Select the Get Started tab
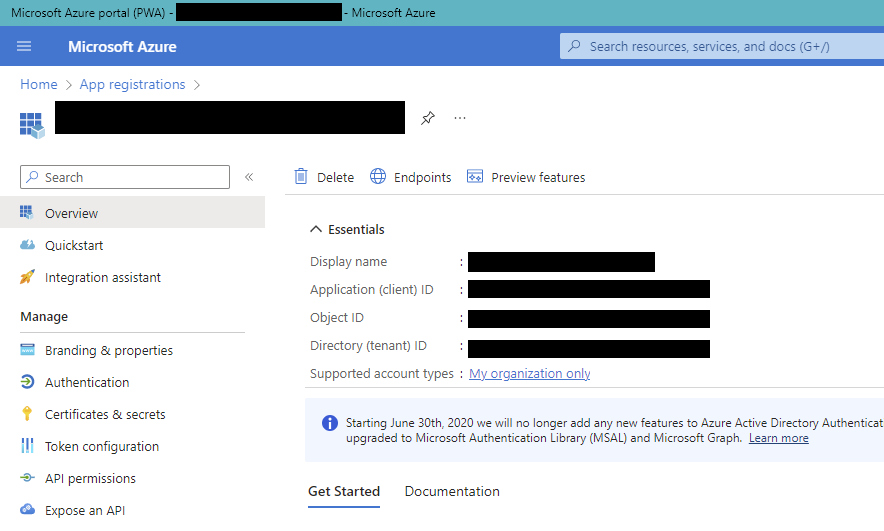This screenshot has width=884, height=531. coord(344,491)
